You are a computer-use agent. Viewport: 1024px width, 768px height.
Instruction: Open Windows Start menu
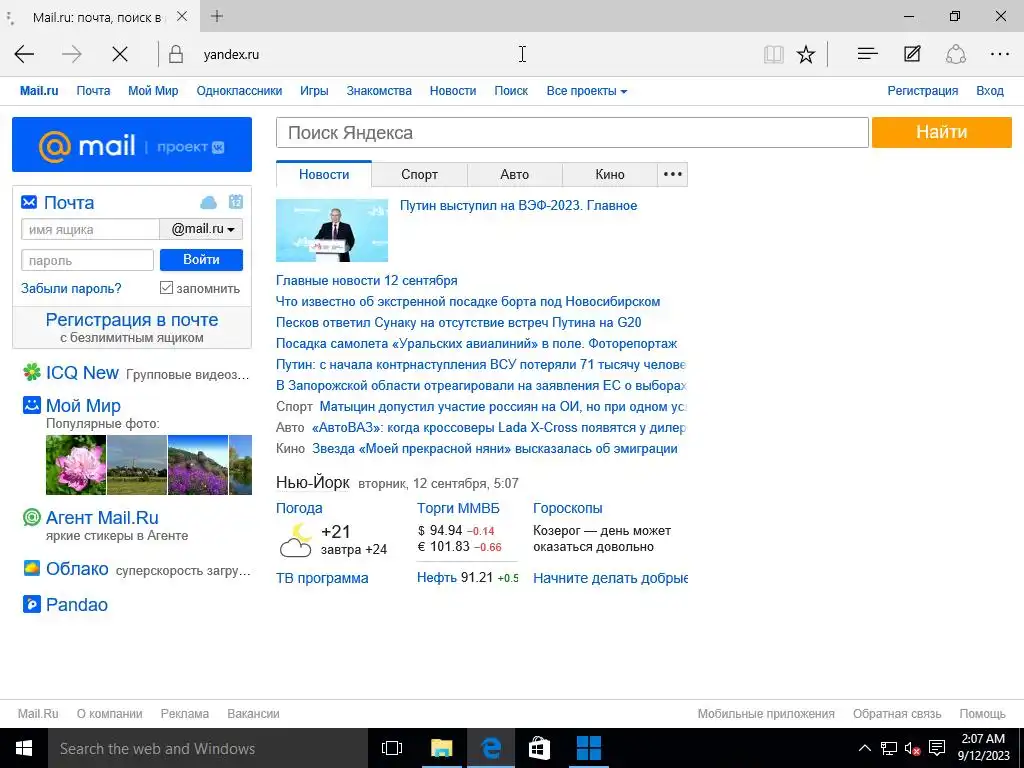coord(24,748)
